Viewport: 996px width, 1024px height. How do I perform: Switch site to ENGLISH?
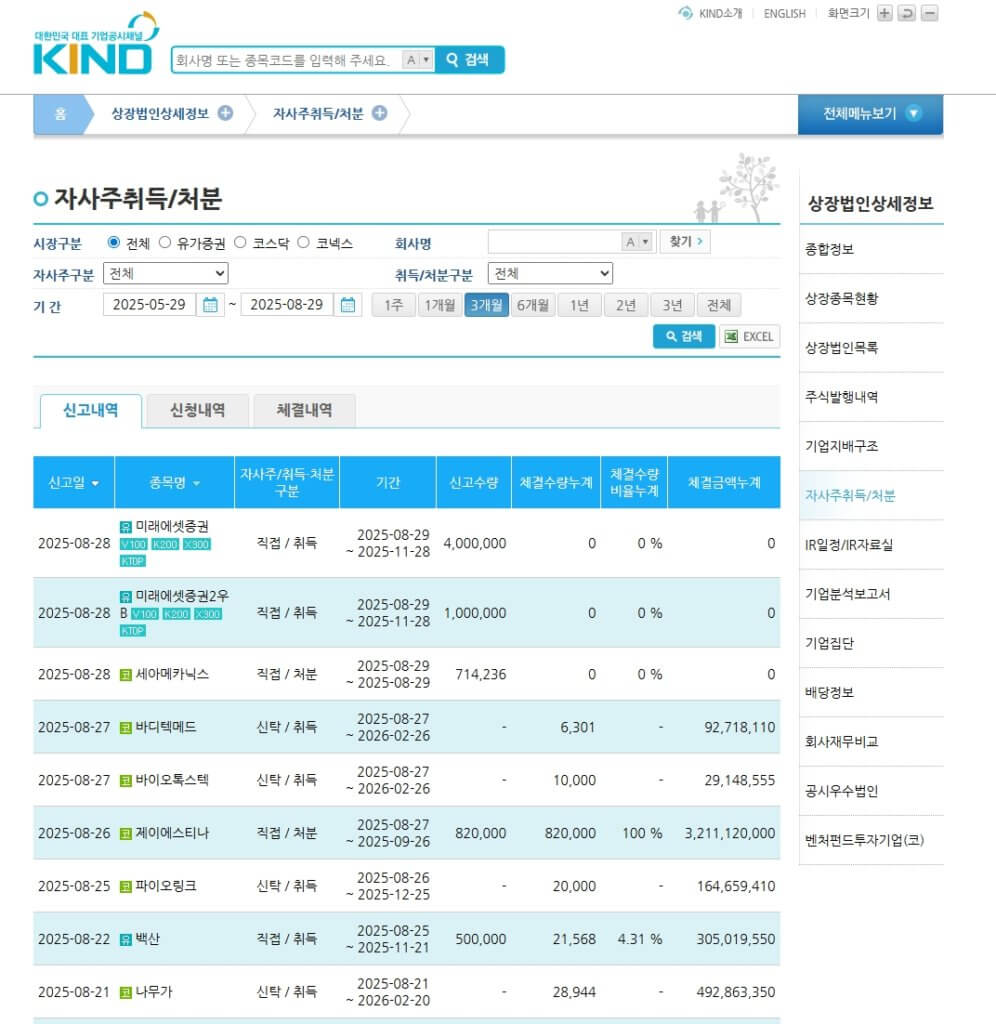(x=784, y=13)
